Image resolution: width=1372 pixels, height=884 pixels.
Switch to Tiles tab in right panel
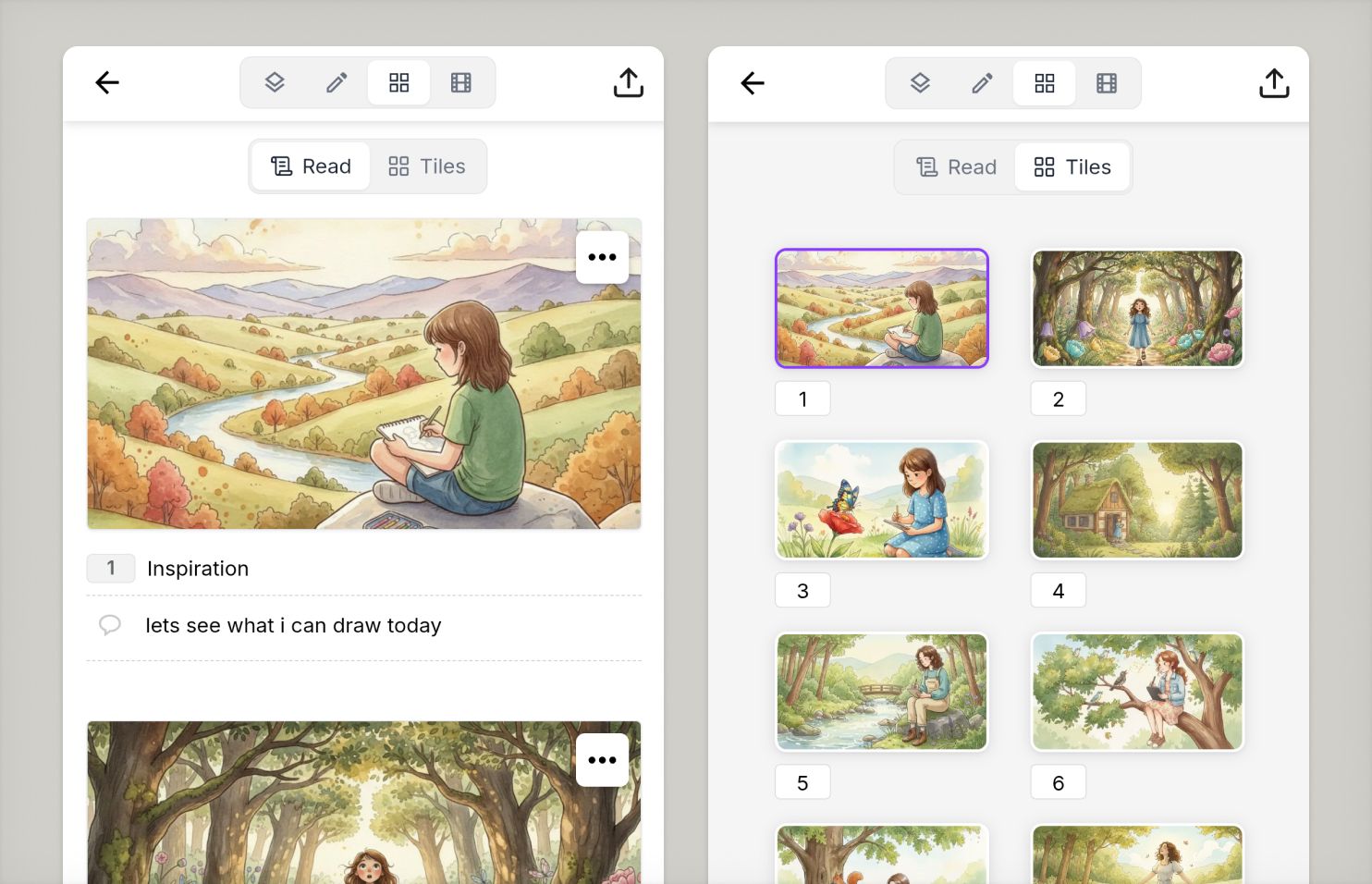[x=1072, y=167]
